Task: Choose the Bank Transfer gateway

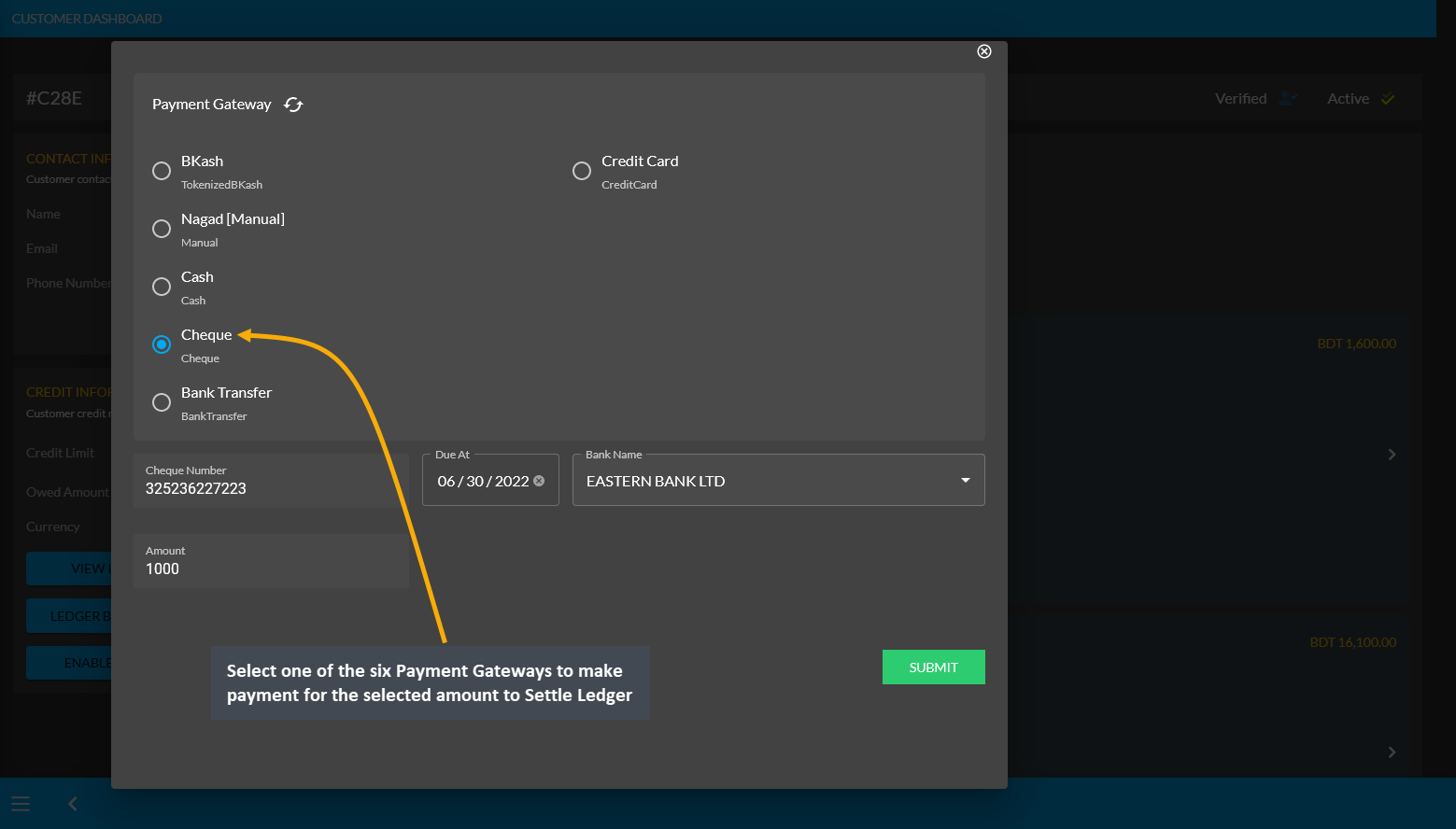Action: tap(162, 402)
